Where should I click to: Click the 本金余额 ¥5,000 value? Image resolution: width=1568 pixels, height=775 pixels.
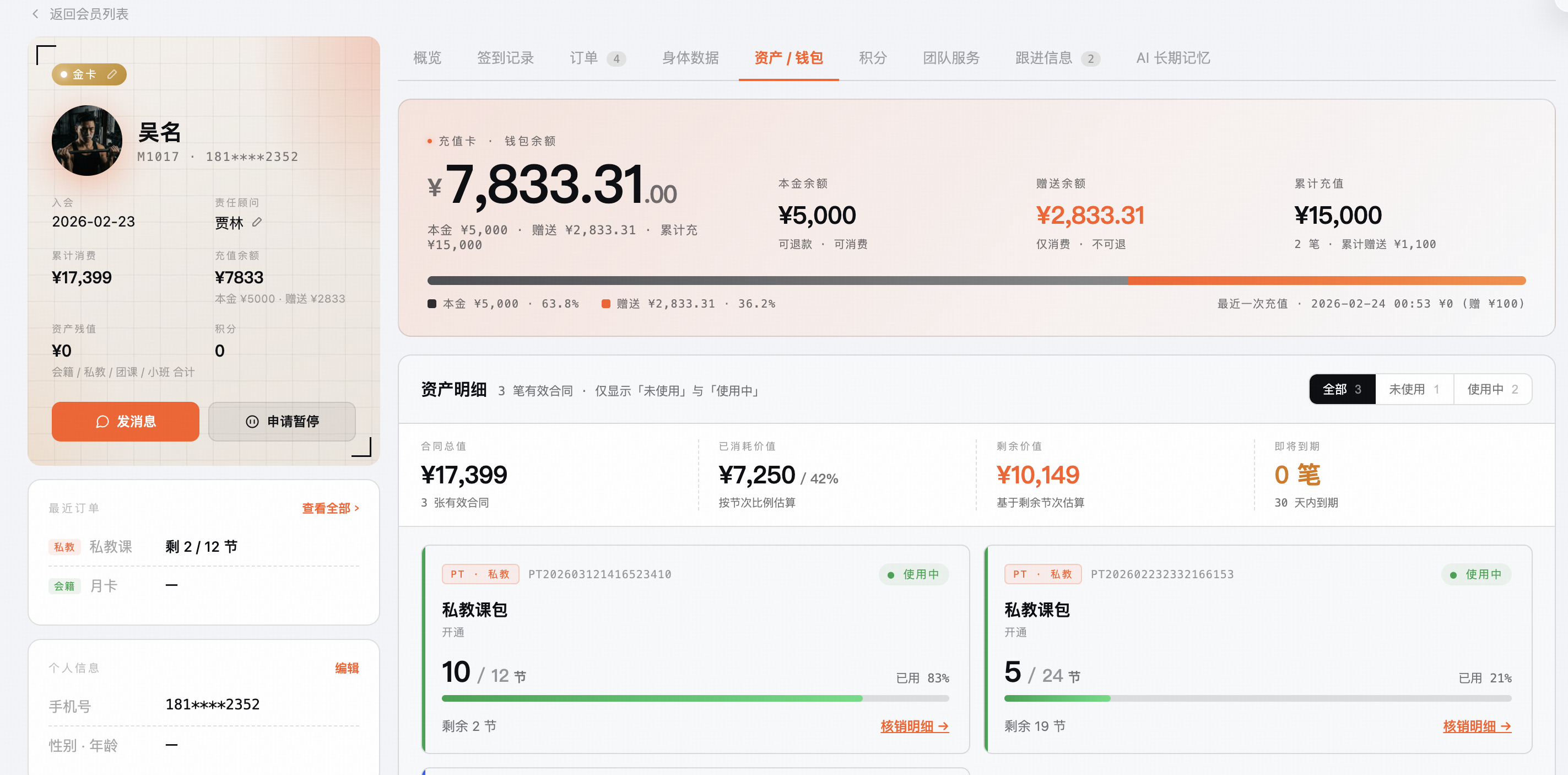[x=817, y=215]
